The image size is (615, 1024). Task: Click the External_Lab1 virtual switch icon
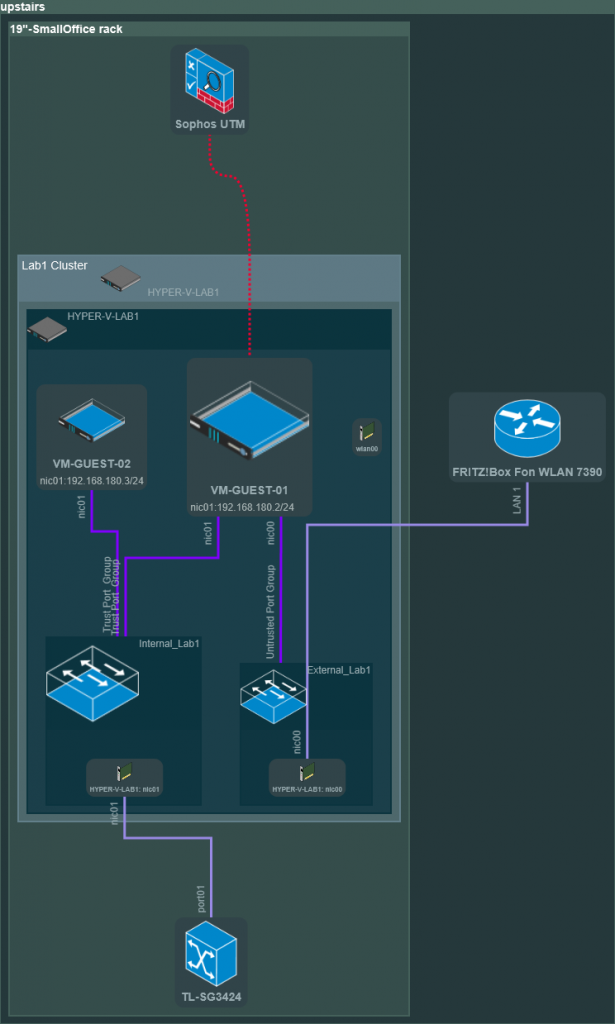pos(274,697)
